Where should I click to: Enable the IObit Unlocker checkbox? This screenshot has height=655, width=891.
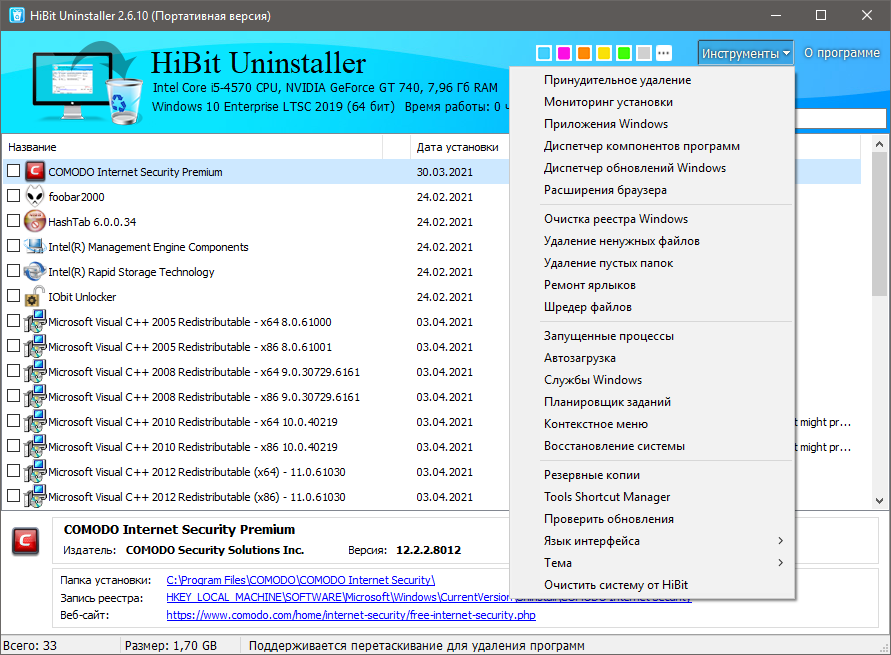[13, 297]
